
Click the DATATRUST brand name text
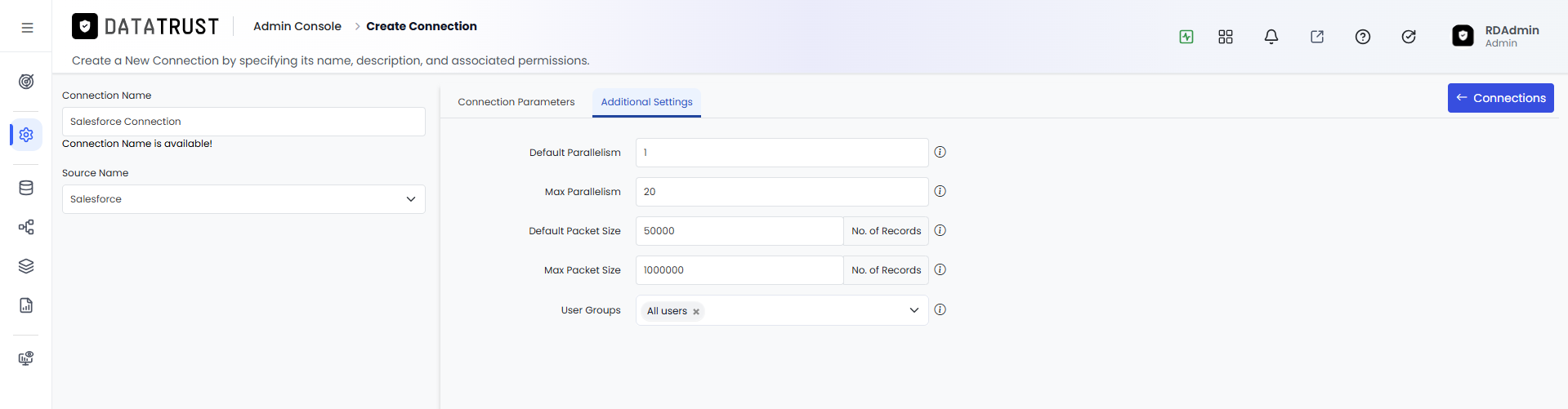162,27
